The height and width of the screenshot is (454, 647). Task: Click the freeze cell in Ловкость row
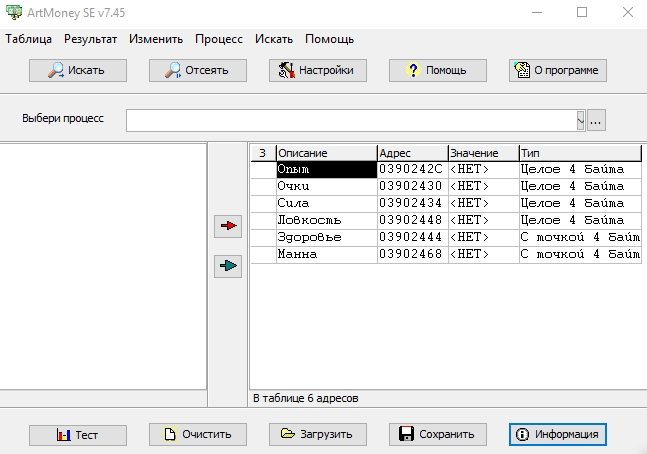(263, 220)
